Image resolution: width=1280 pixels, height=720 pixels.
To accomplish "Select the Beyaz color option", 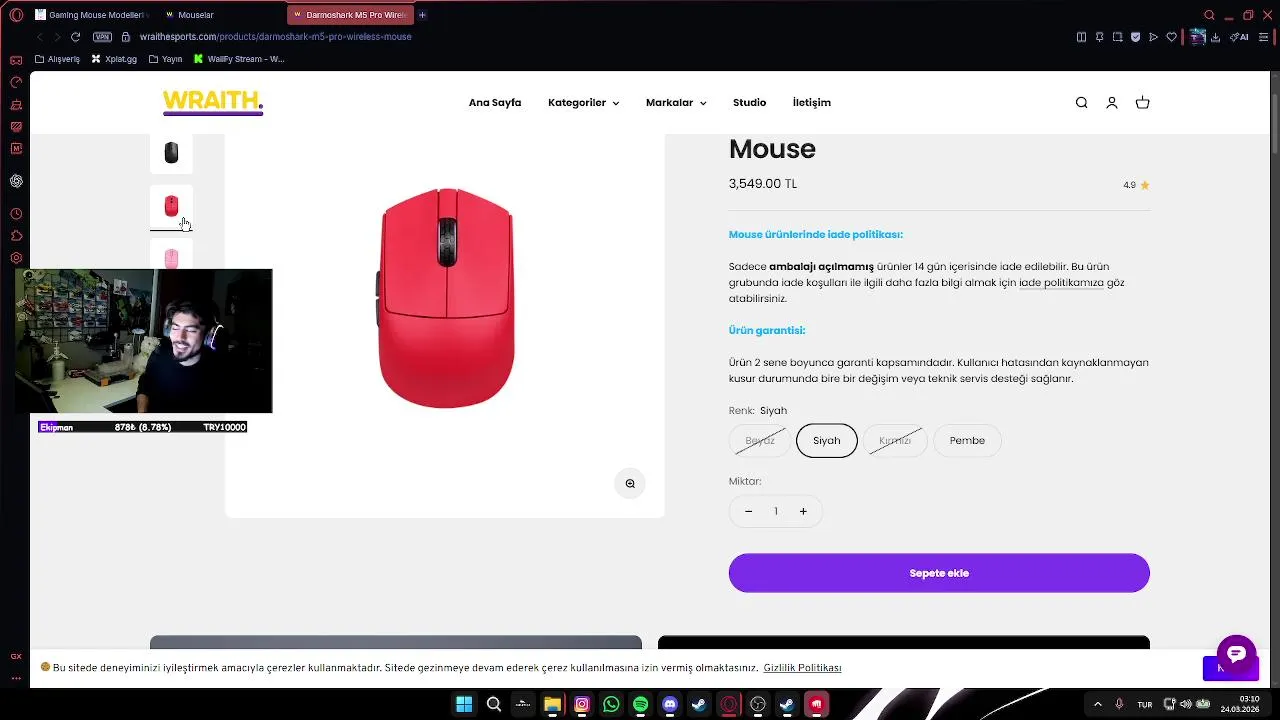I will [x=760, y=440].
